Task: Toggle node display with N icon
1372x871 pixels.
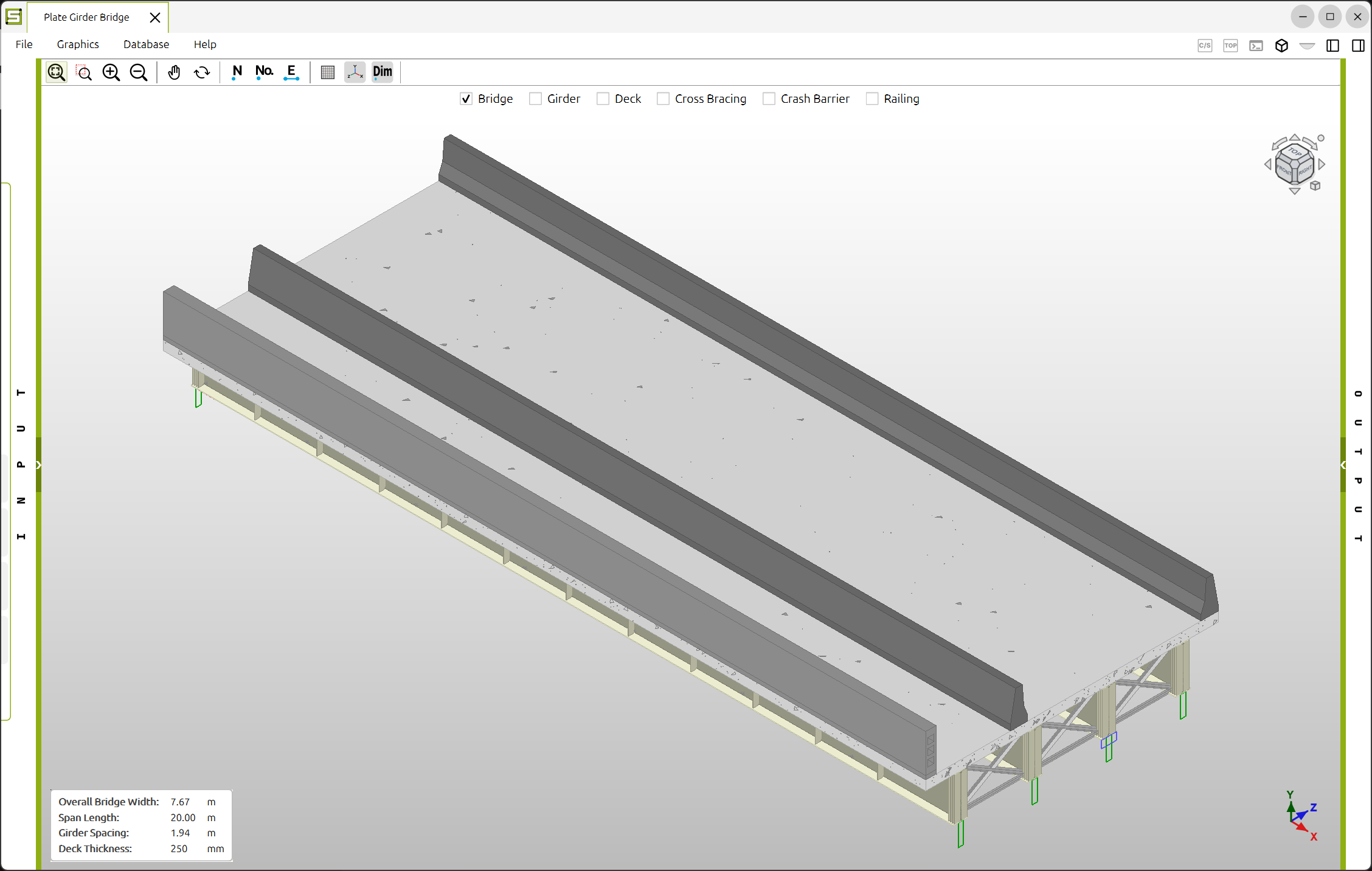Action: point(237,72)
